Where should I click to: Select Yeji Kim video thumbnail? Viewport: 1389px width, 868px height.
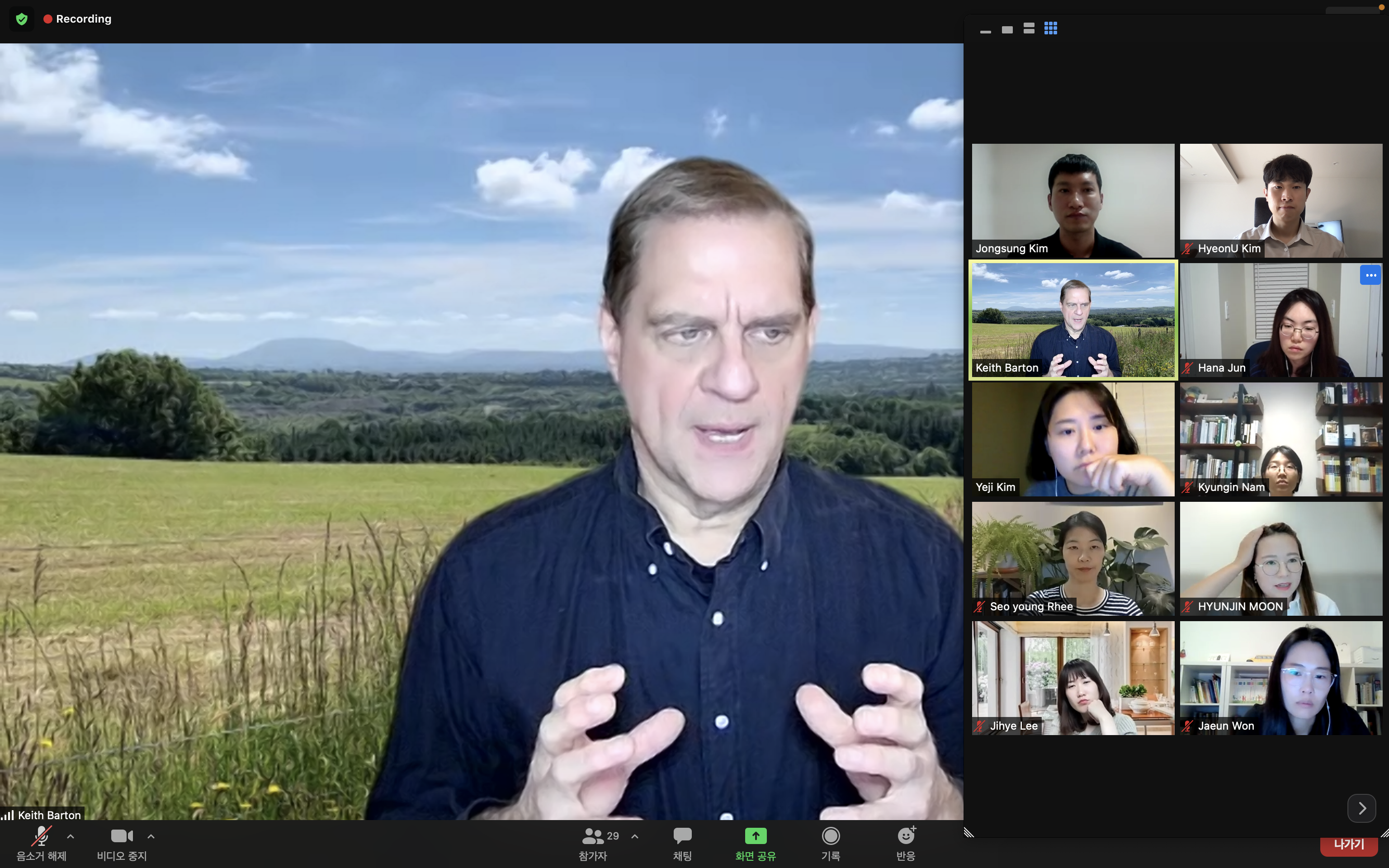[1073, 439]
